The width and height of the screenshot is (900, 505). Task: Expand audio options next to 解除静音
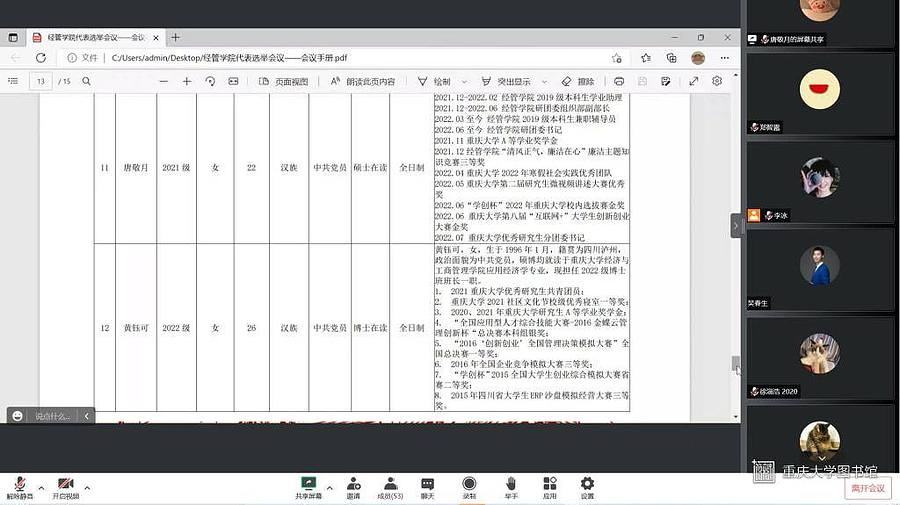(x=41, y=488)
